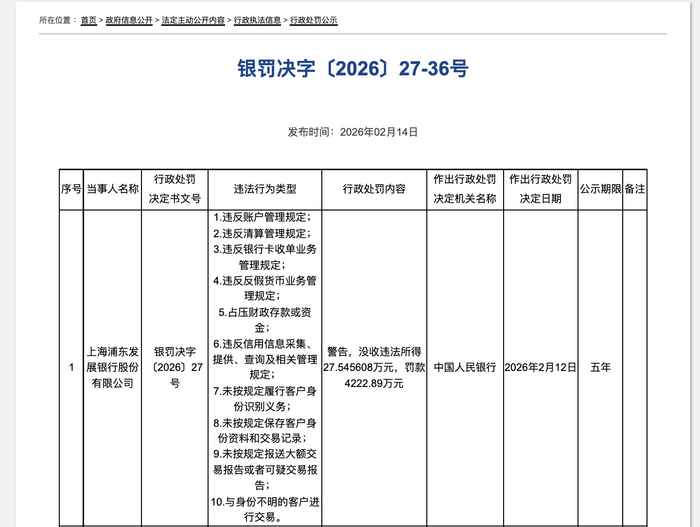Select the 中国人民银行 authority cell
Viewport: 700px width, 527px height.
pyautogui.click(x=465, y=368)
